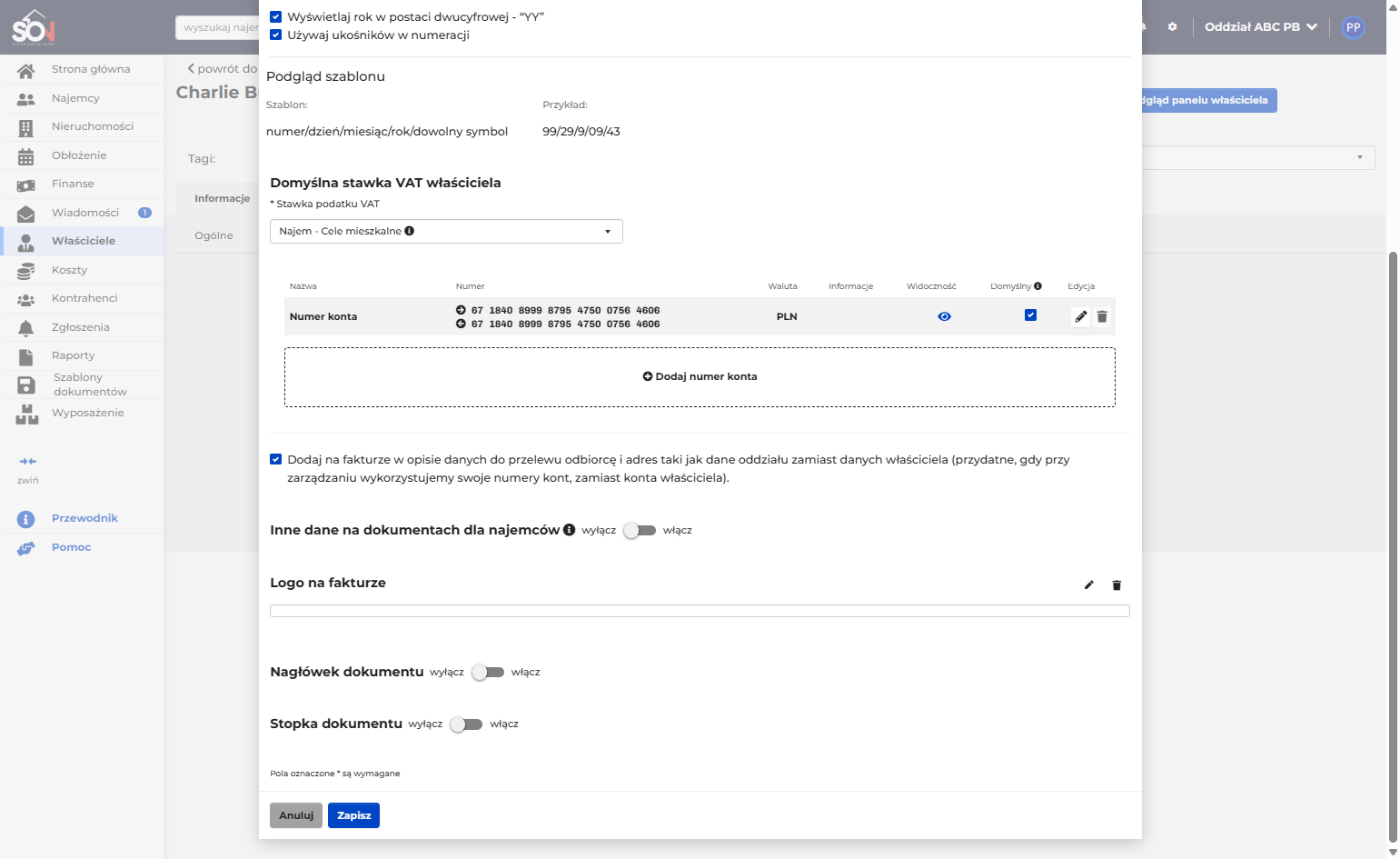This screenshot has height=859, width=1400.
Task: Open Strona główna home icon
Action: (x=25, y=70)
